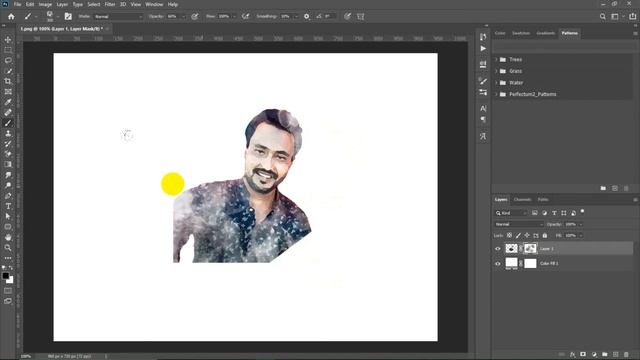The width and height of the screenshot is (640, 360).
Task: Toggle lock image pixels brush icon
Action: pyautogui.click(x=518, y=236)
